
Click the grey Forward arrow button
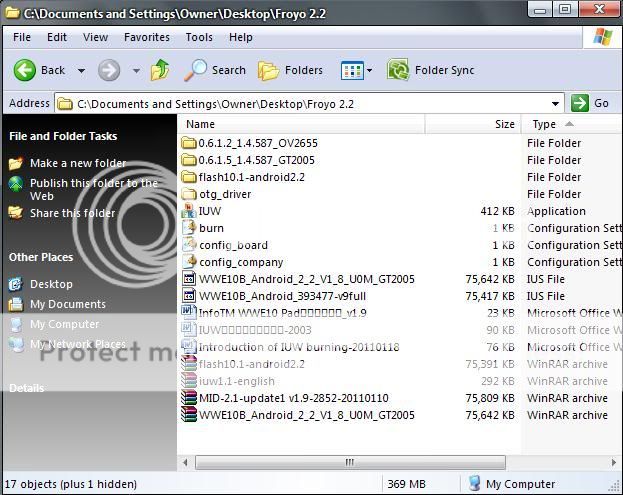click(x=109, y=70)
